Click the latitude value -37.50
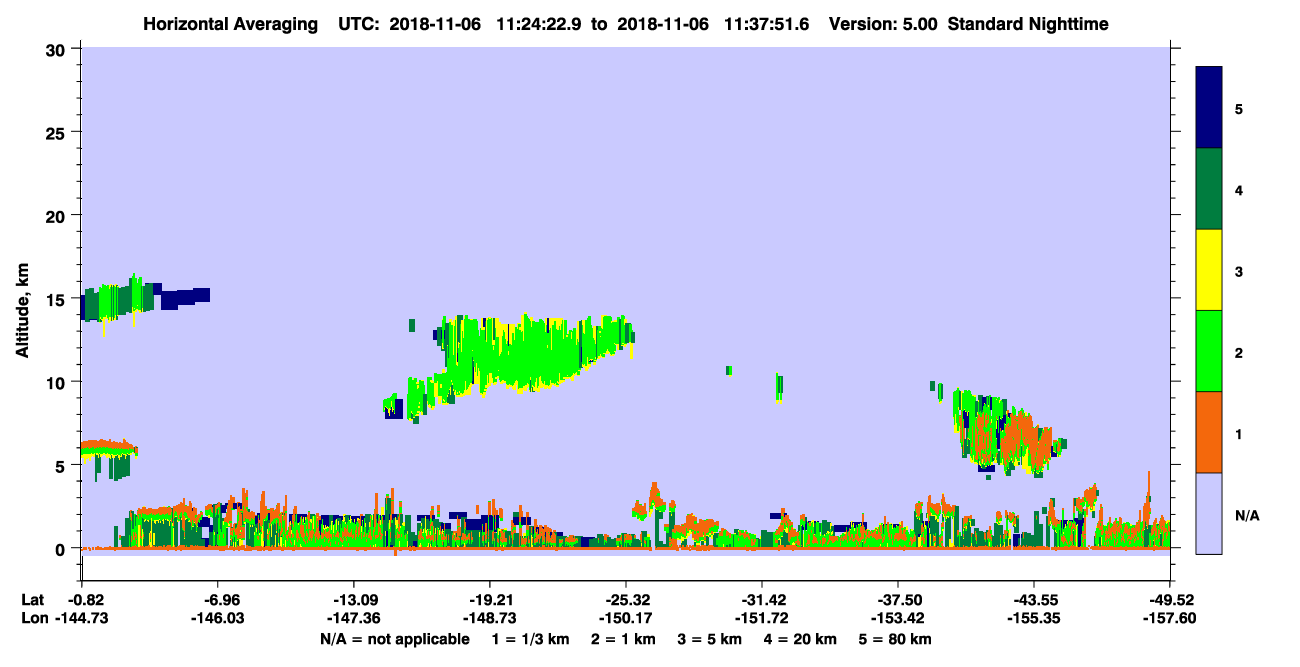The height and width of the screenshot is (667, 1300). (897, 600)
